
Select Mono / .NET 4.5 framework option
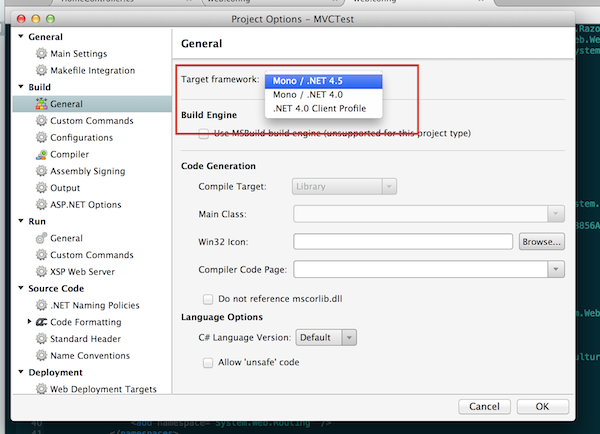[324, 81]
